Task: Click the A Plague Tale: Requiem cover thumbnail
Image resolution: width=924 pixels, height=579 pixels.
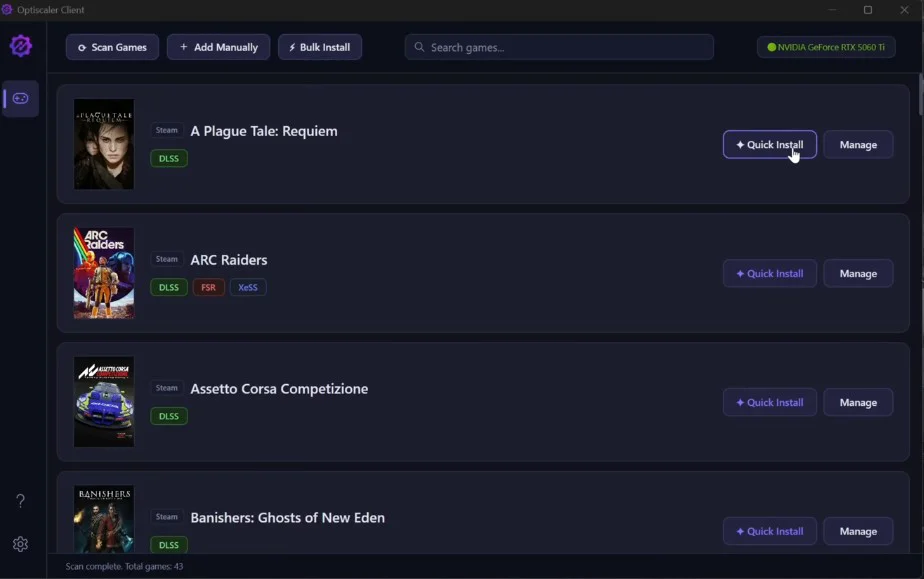Action: (104, 144)
